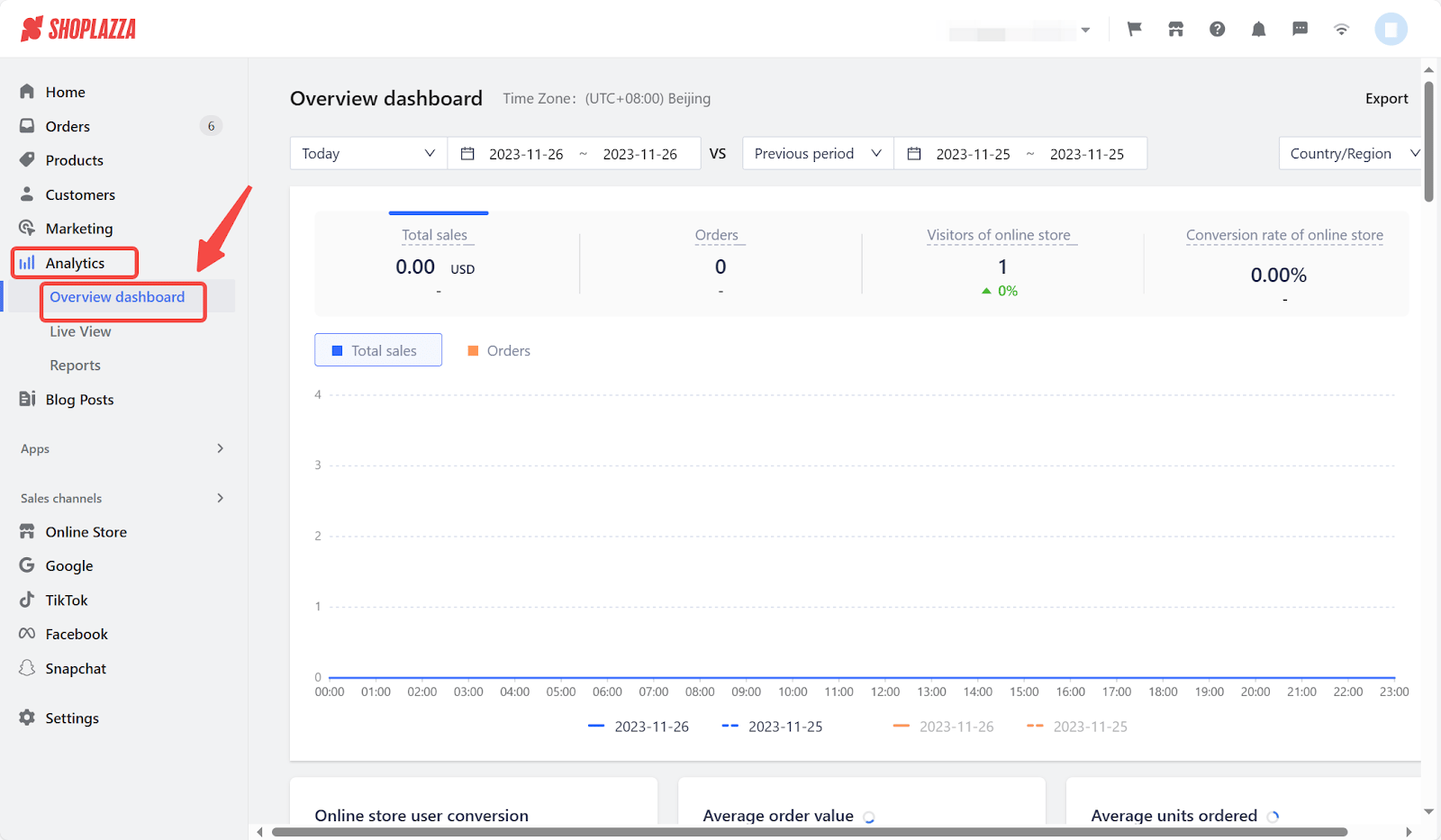The width and height of the screenshot is (1441, 840).
Task: Click the Products tag icon
Action: click(27, 160)
